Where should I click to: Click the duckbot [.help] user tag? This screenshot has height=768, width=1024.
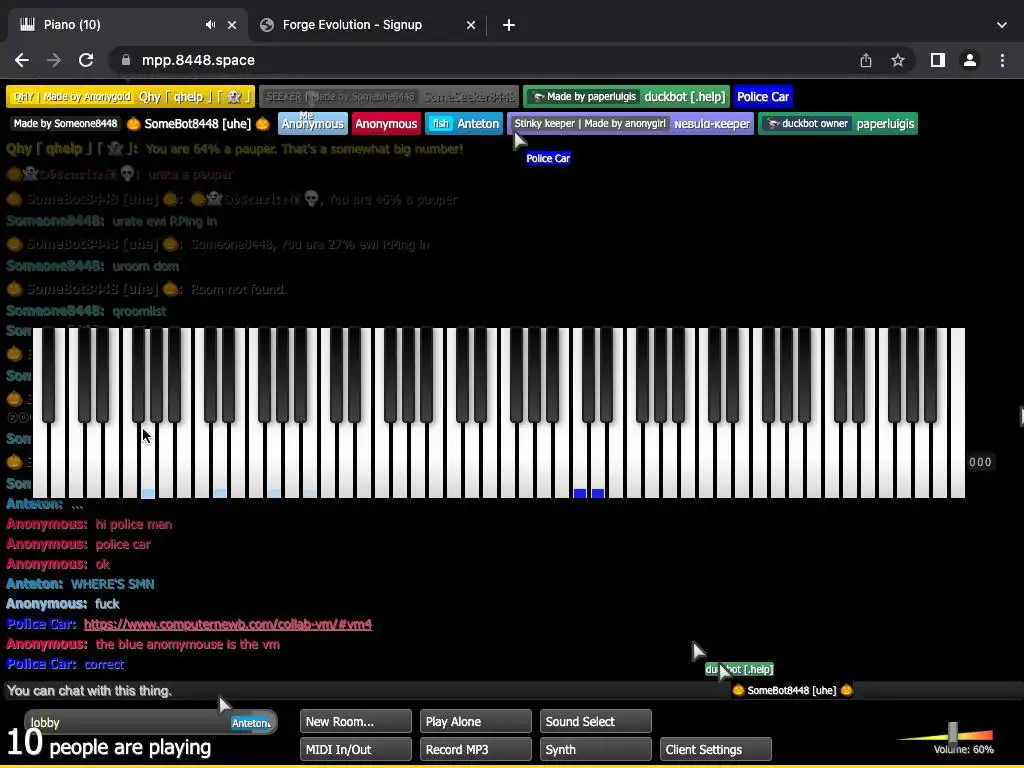(626, 97)
